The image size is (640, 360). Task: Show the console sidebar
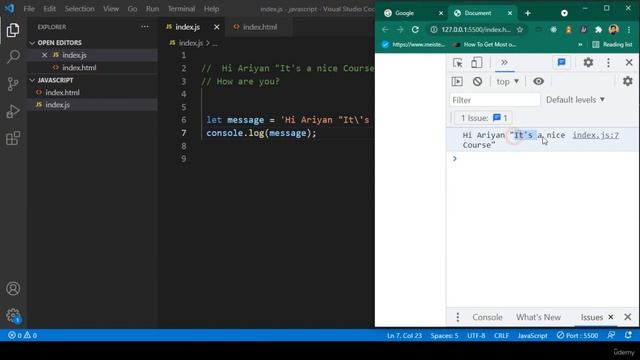(x=457, y=81)
